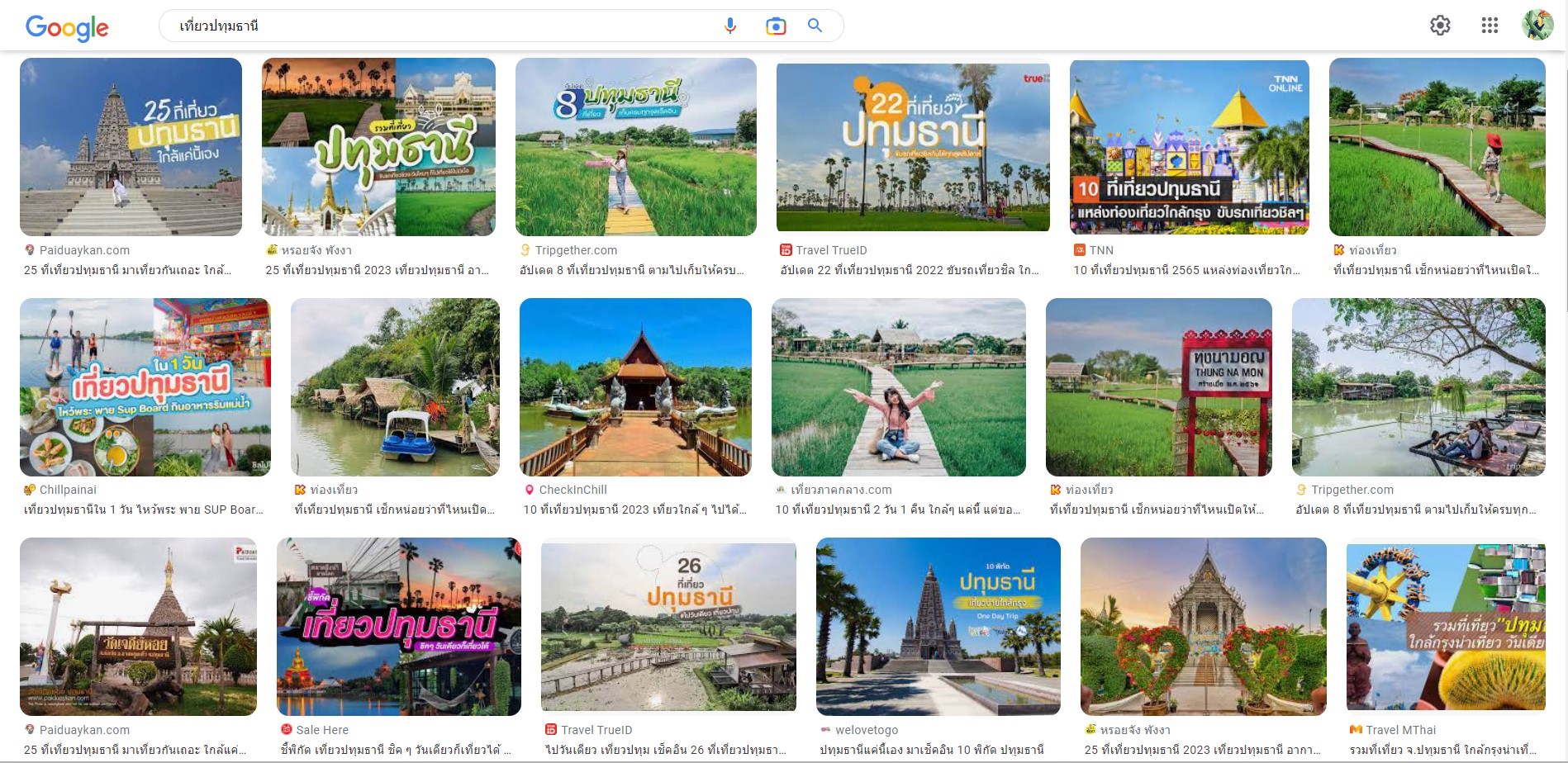Click the voice search microphone icon
The image size is (1568, 763).
pyautogui.click(x=730, y=26)
